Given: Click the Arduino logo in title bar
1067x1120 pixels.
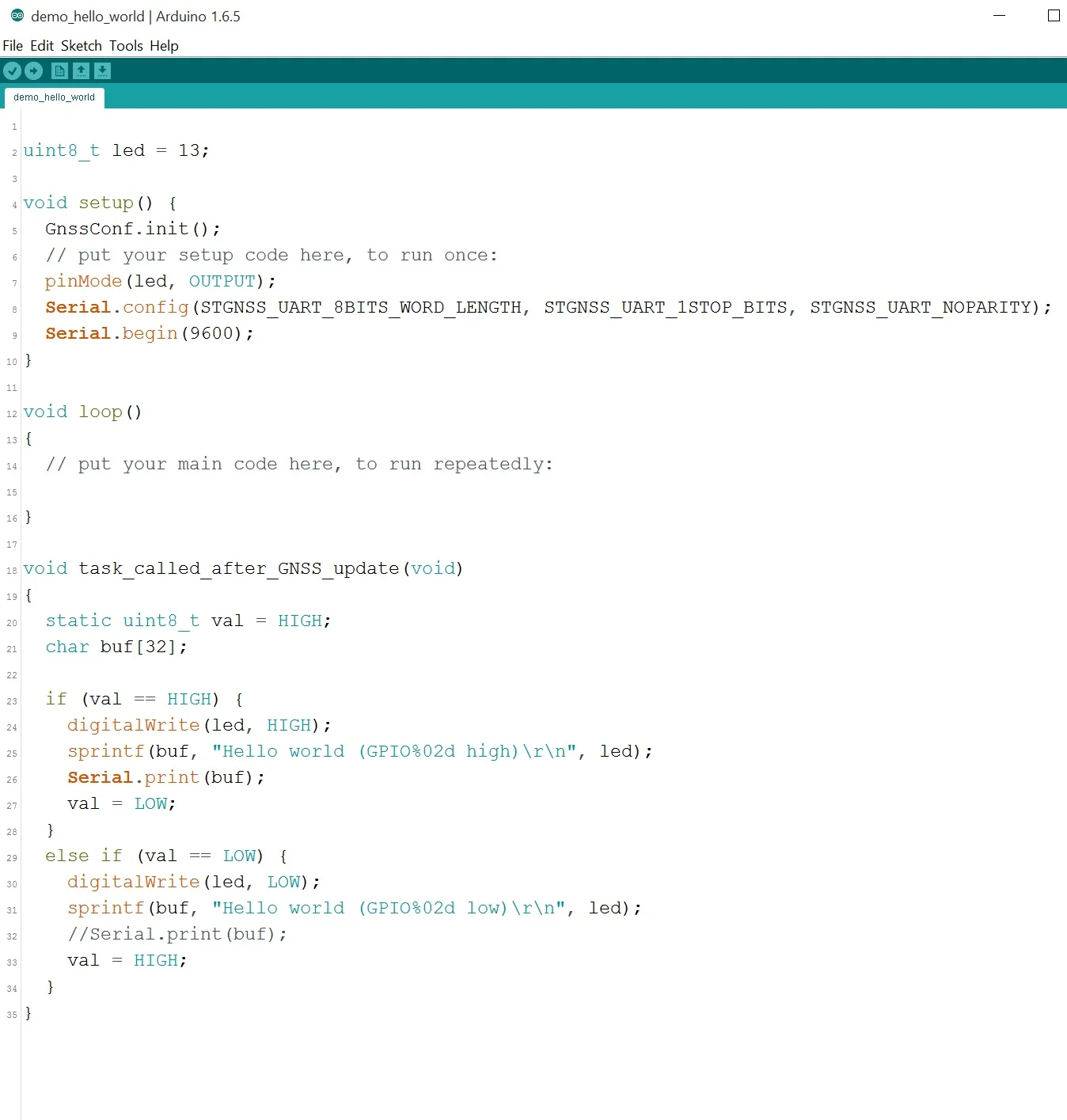Looking at the screenshot, I should pos(17,16).
